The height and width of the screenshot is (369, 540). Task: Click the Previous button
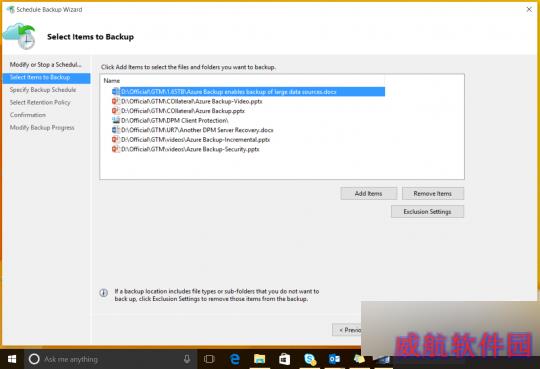point(347,330)
